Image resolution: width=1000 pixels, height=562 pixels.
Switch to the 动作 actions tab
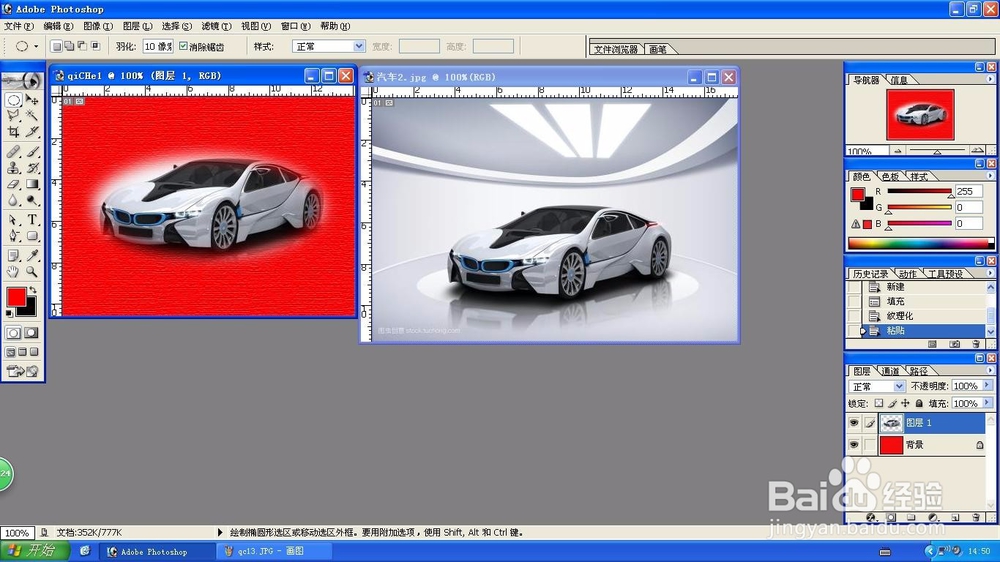click(x=908, y=274)
